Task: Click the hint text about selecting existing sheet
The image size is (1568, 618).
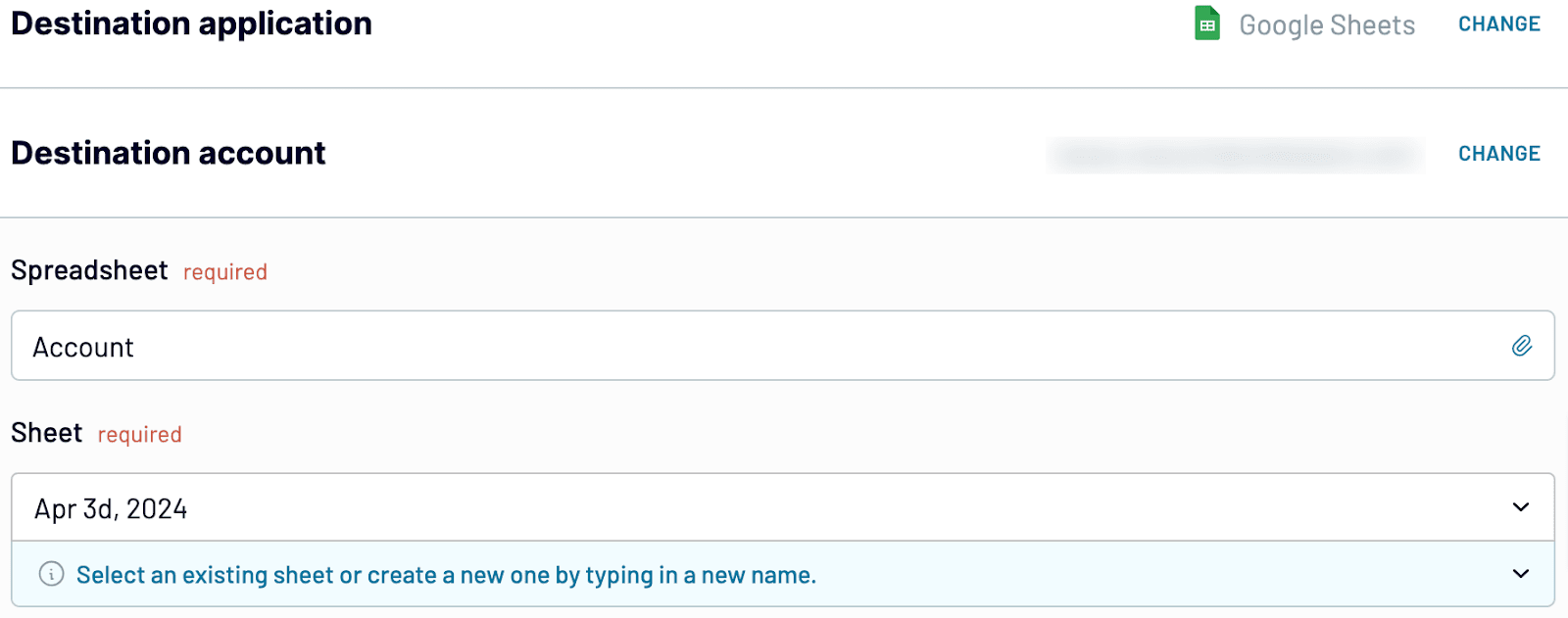Action: point(446,575)
